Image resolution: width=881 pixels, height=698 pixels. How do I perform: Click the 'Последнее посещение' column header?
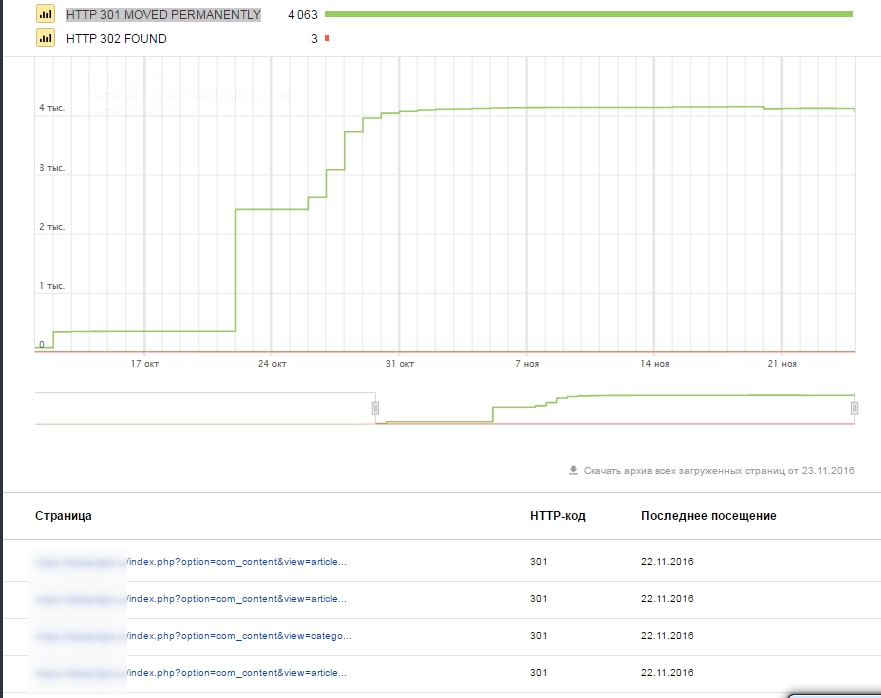click(x=708, y=516)
